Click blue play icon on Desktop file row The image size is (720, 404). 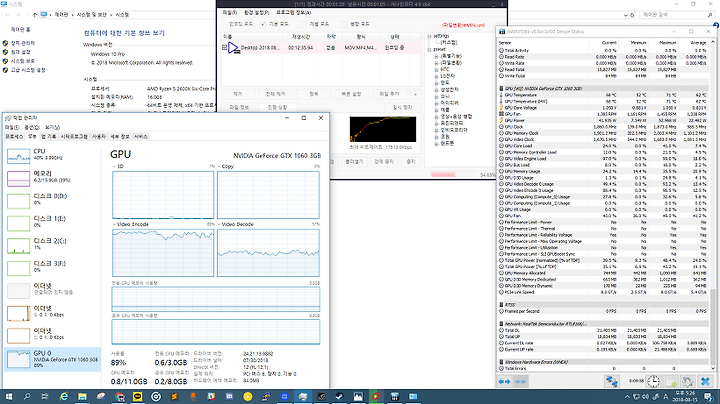click(x=233, y=47)
